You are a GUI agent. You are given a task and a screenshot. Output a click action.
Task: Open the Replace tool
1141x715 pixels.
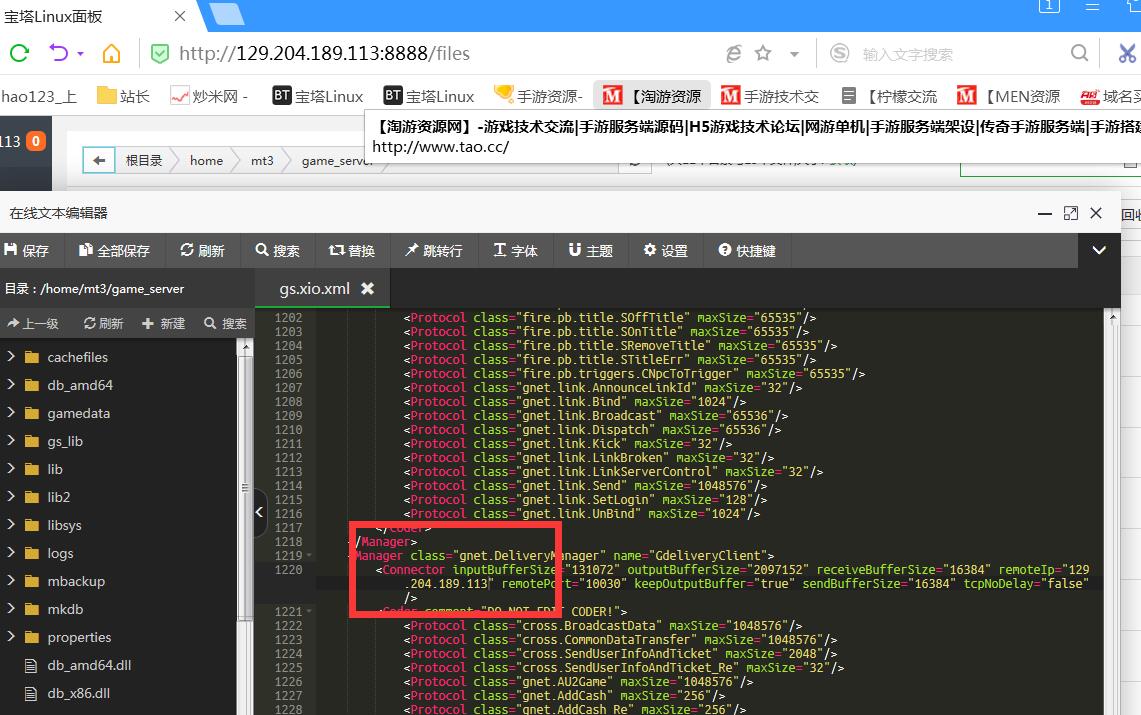coord(351,250)
